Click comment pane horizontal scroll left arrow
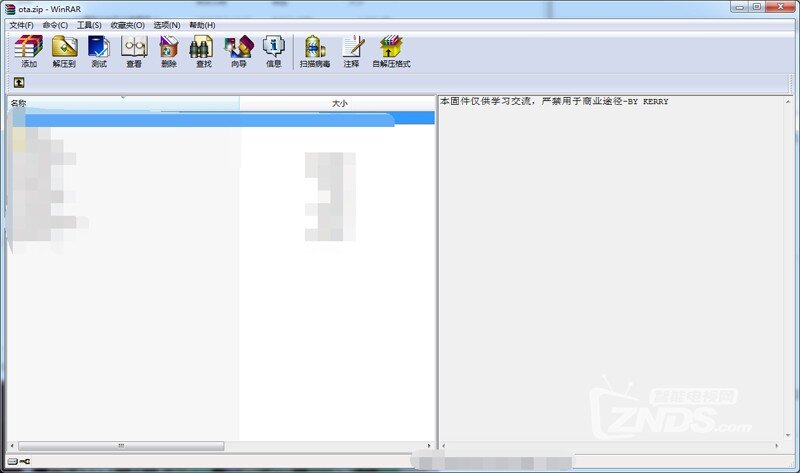This screenshot has height=473, width=800. pyautogui.click(x=444, y=446)
